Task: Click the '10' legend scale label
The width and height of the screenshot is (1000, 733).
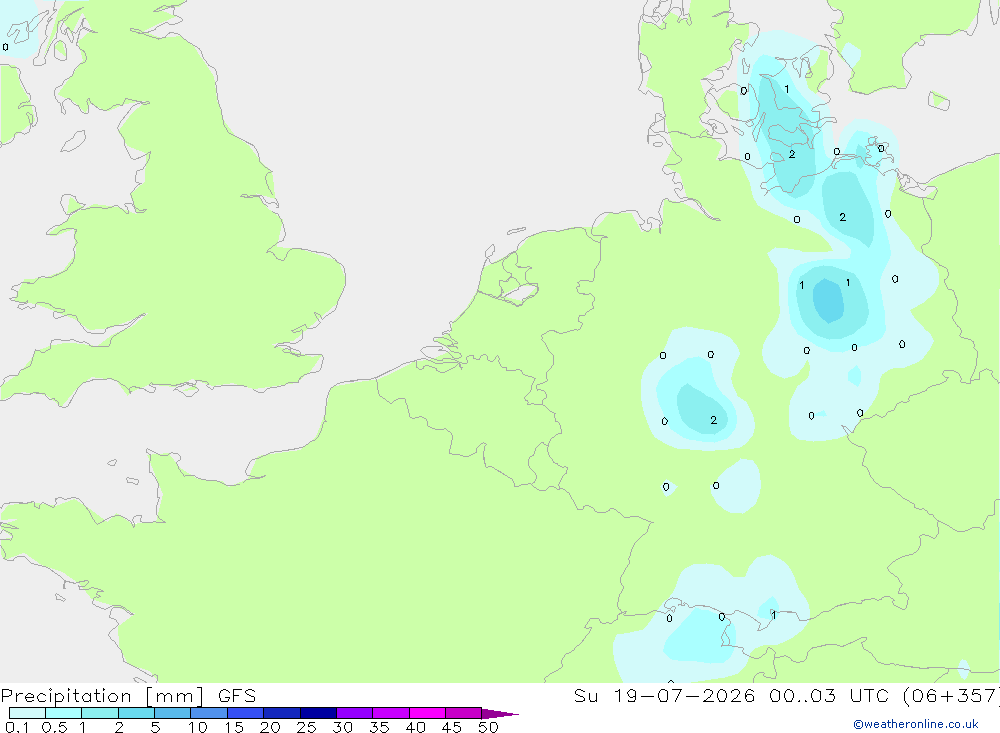Action: pos(198,727)
